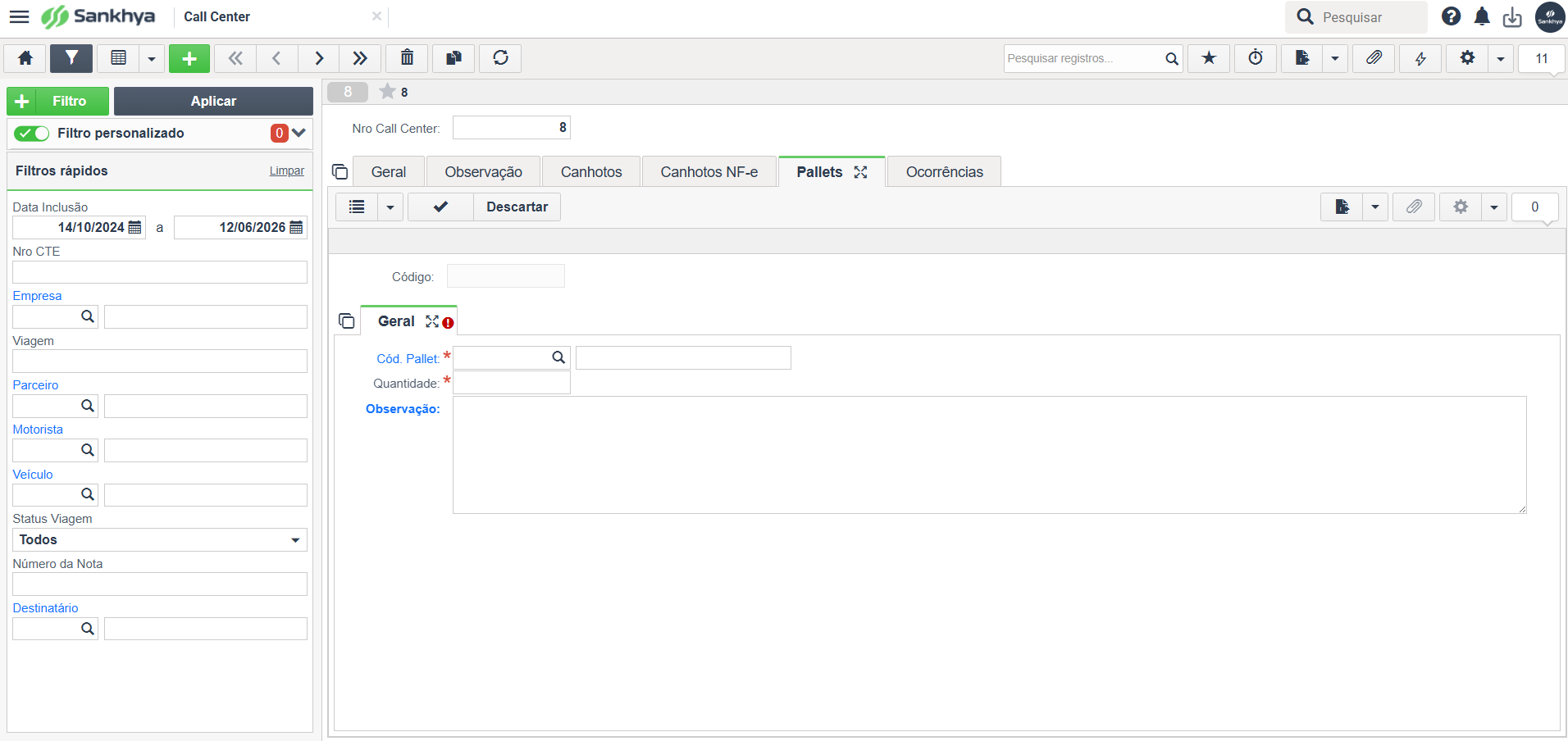Open Parceiro lookup search icon
Screen dimensions: 1568x741
[88, 406]
